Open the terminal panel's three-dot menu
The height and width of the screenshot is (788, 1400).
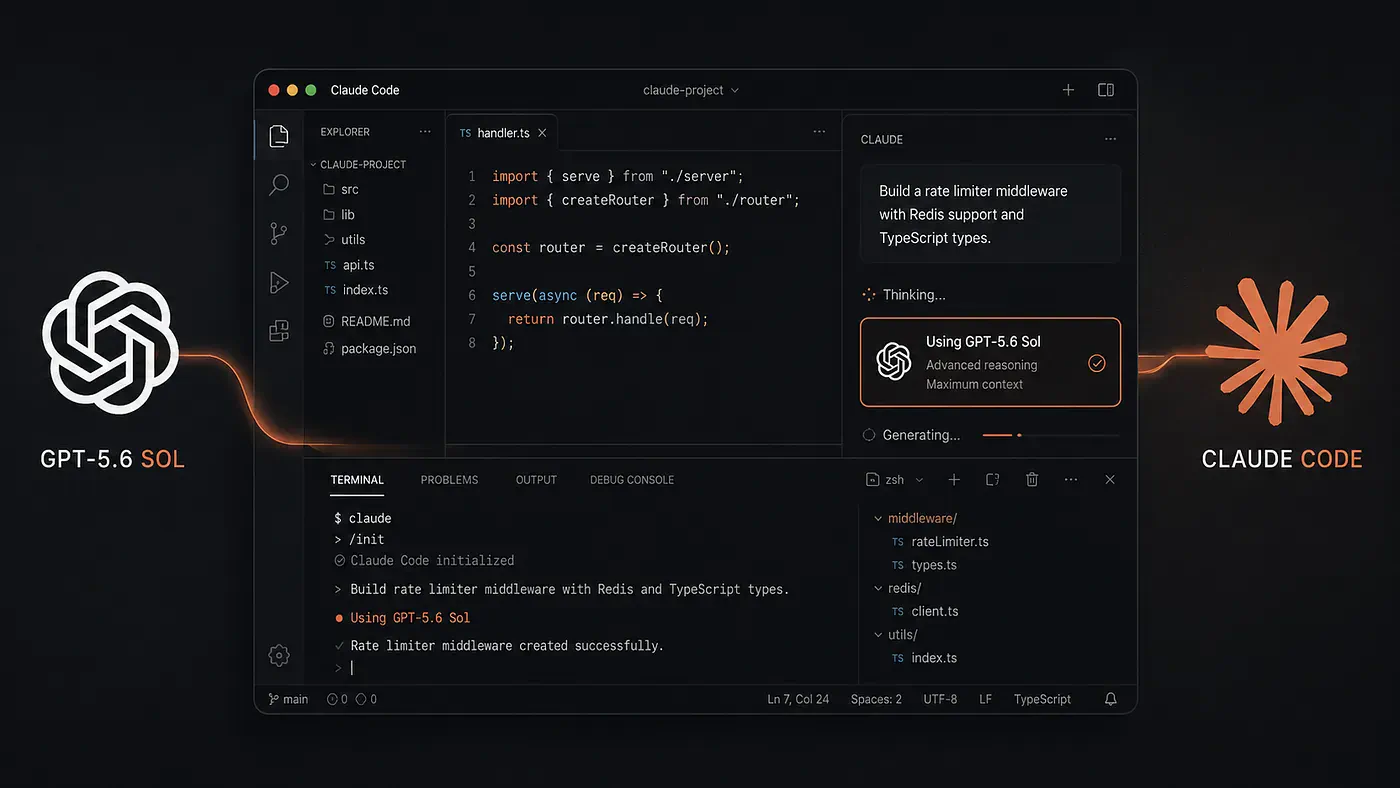[1071, 480]
